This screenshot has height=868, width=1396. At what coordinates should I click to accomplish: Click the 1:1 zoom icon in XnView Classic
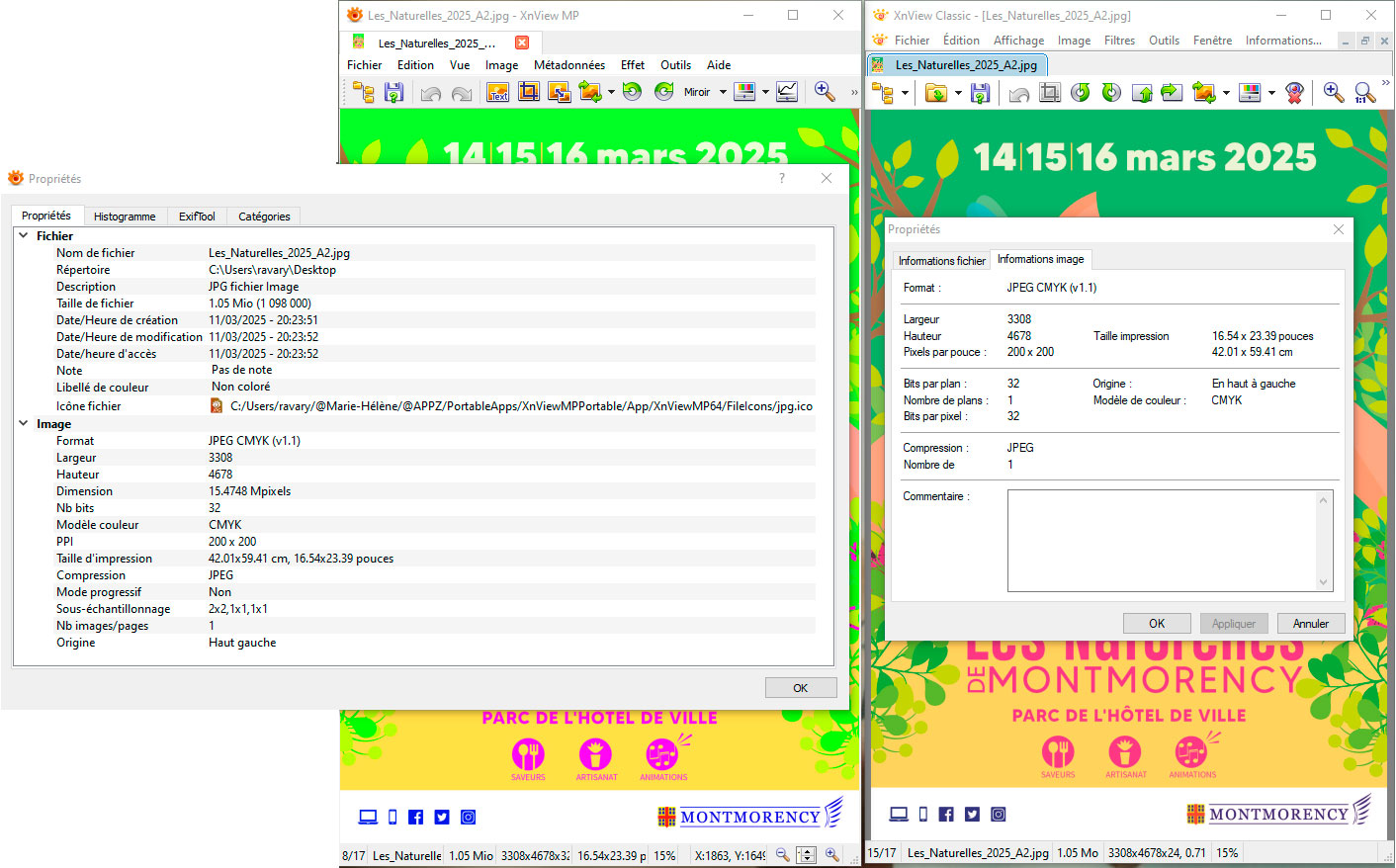coord(1365,93)
